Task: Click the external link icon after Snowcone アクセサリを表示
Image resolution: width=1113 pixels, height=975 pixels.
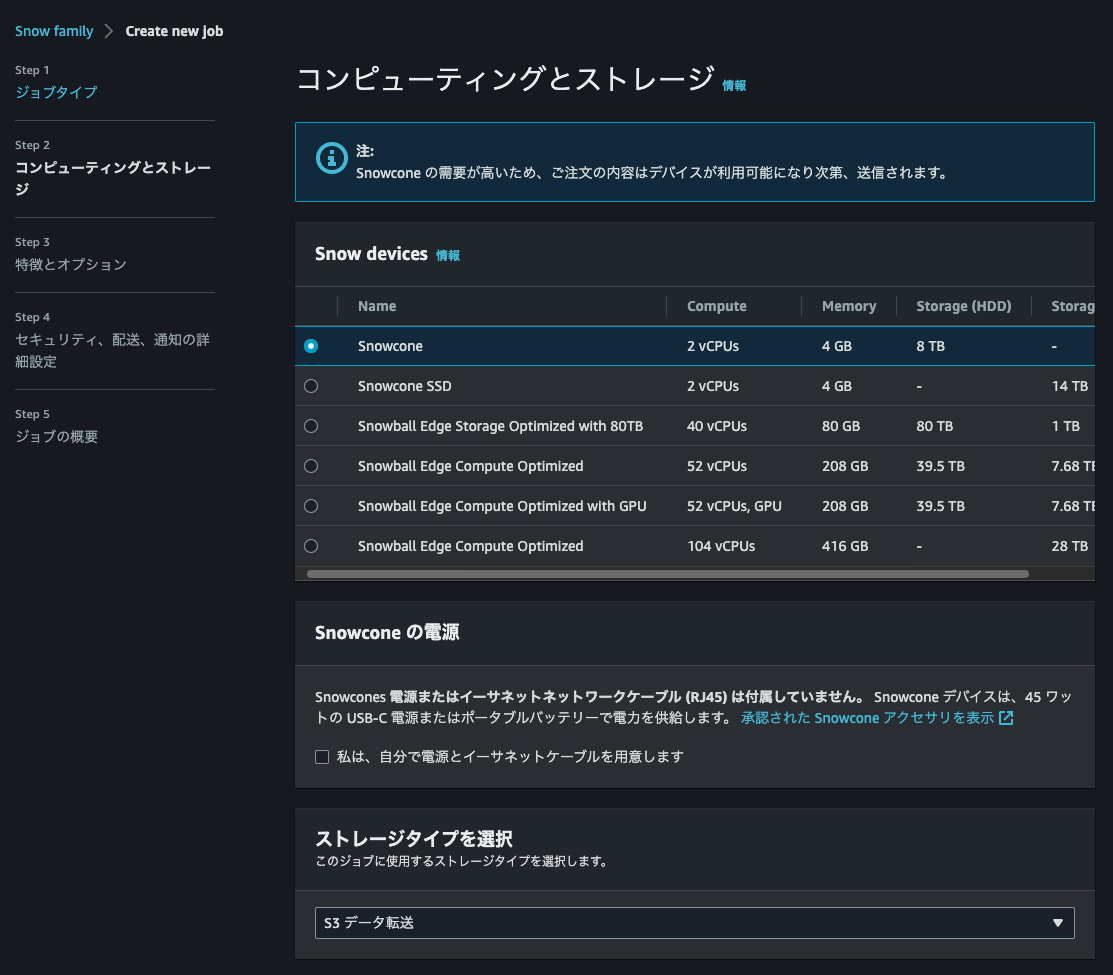Action: 1004,717
